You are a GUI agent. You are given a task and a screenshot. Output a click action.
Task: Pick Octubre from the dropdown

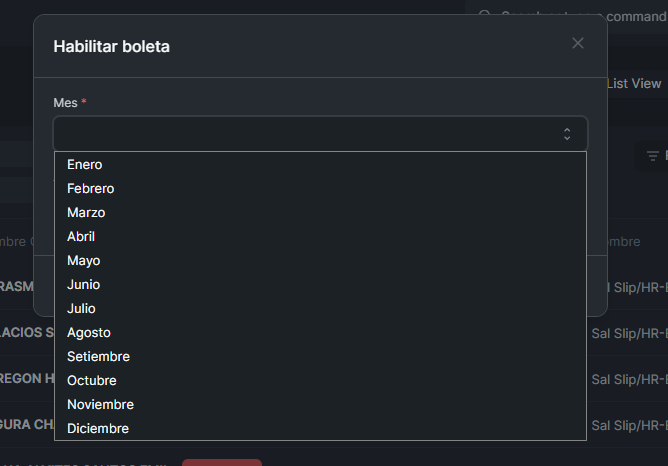pos(92,381)
